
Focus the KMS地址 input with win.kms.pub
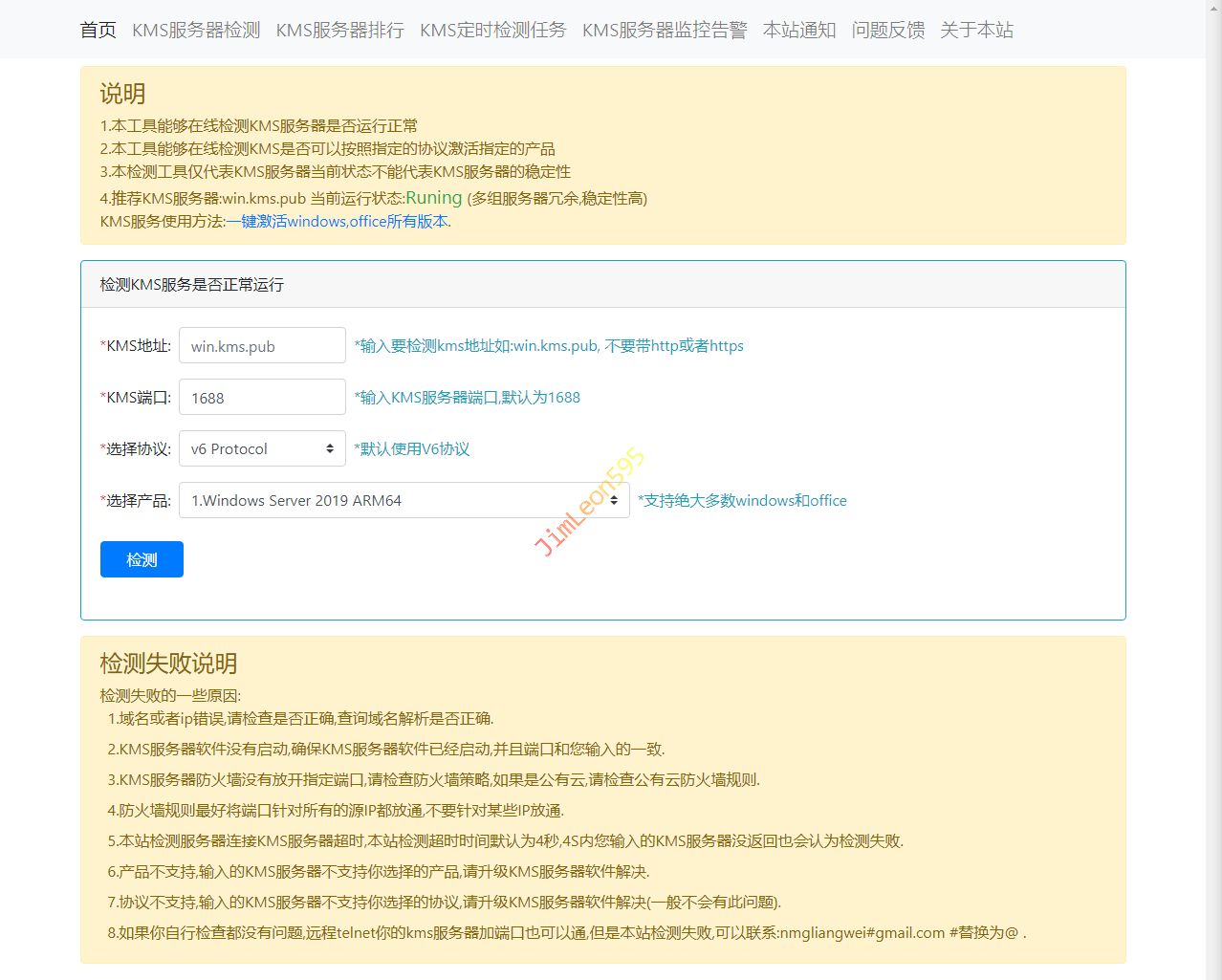pyautogui.click(x=262, y=346)
